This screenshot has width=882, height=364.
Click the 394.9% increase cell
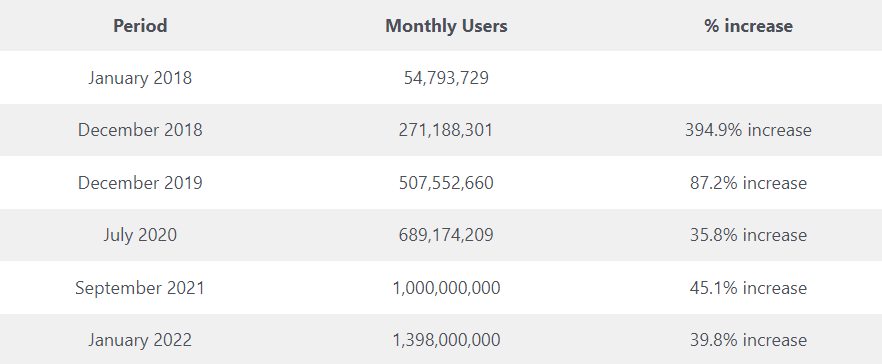click(x=748, y=130)
